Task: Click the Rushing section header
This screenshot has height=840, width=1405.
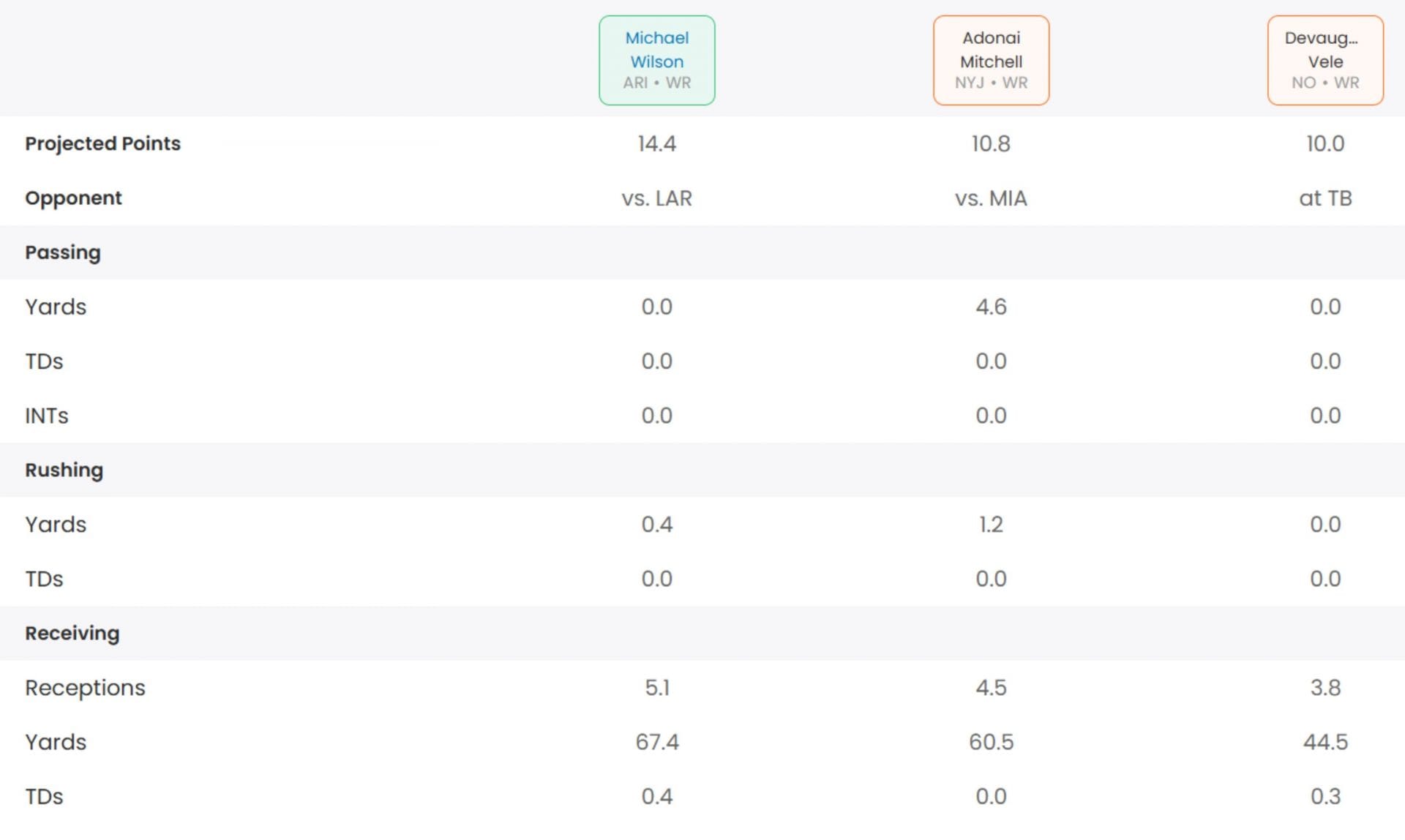Action: click(x=64, y=470)
